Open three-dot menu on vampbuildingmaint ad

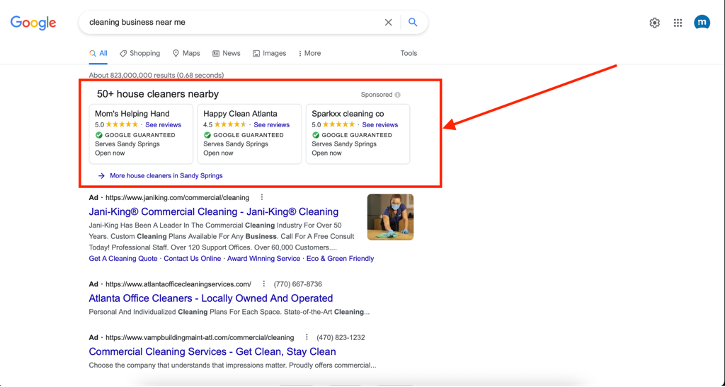pos(306,337)
